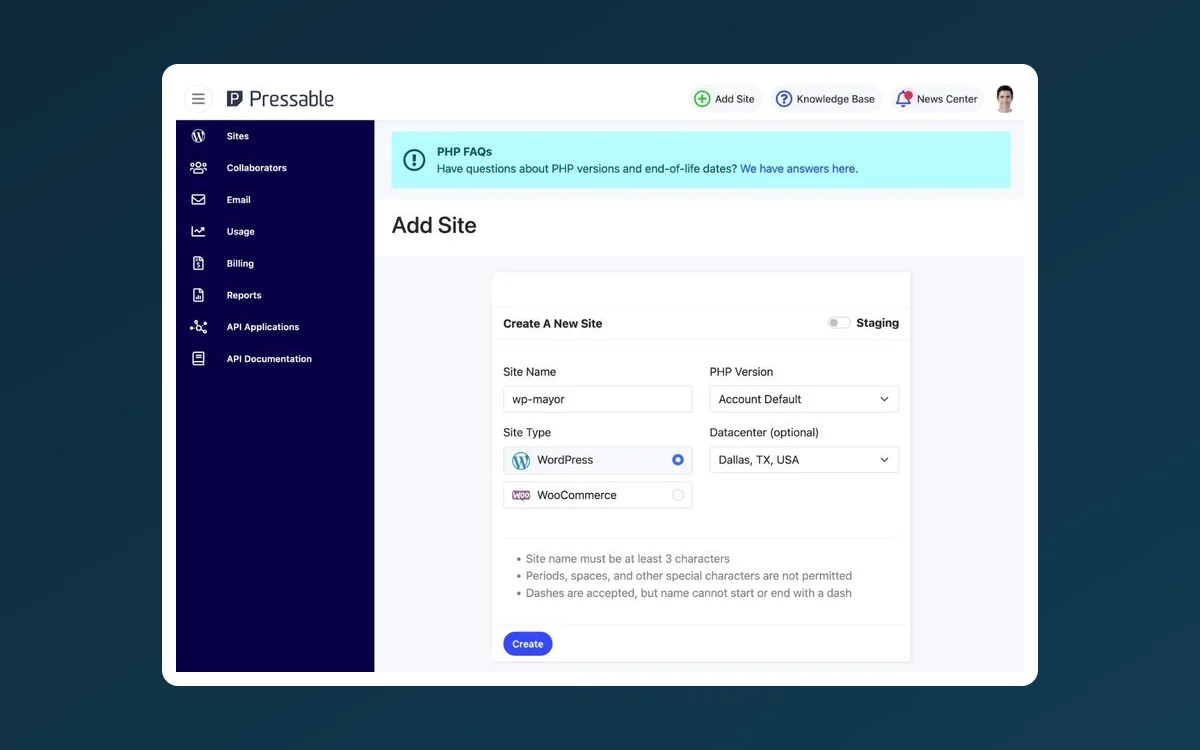1200x750 pixels.
Task: Click the Knowledge Base question mark icon
Action: click(x=784, y=99)
